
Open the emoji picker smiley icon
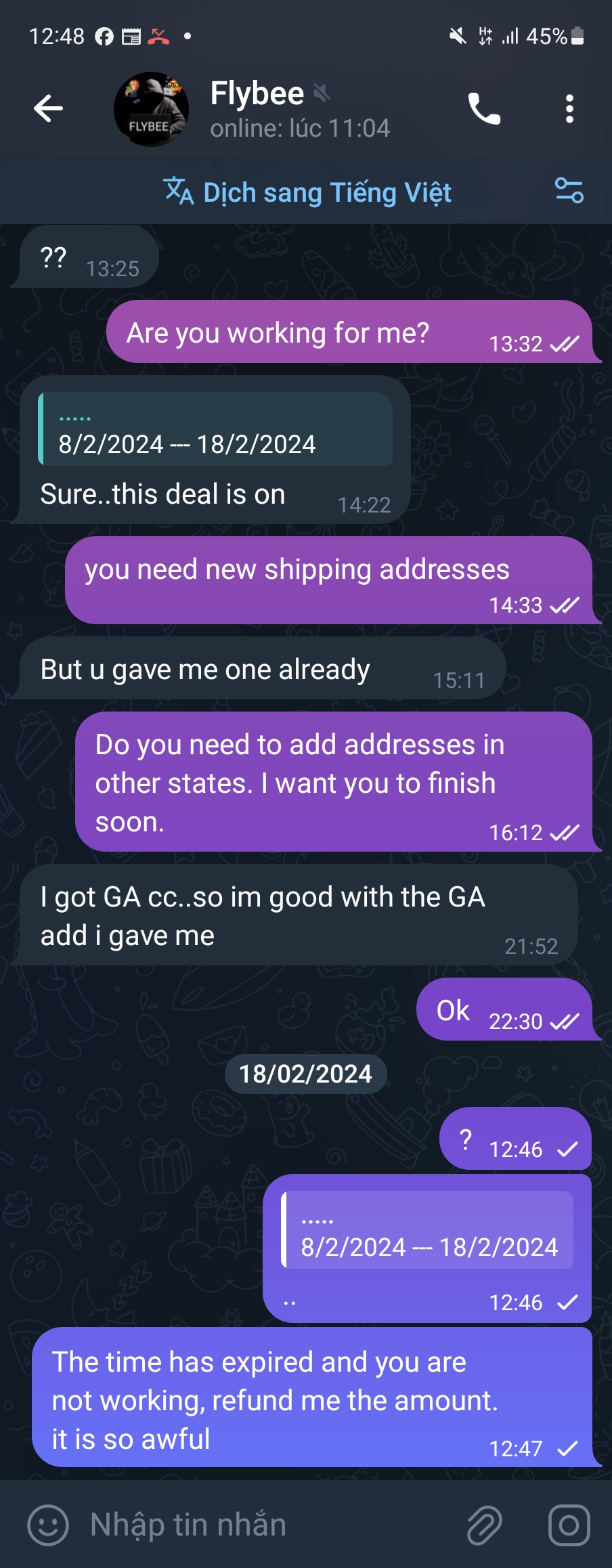pyautogui.click(x=47, y=1525)
